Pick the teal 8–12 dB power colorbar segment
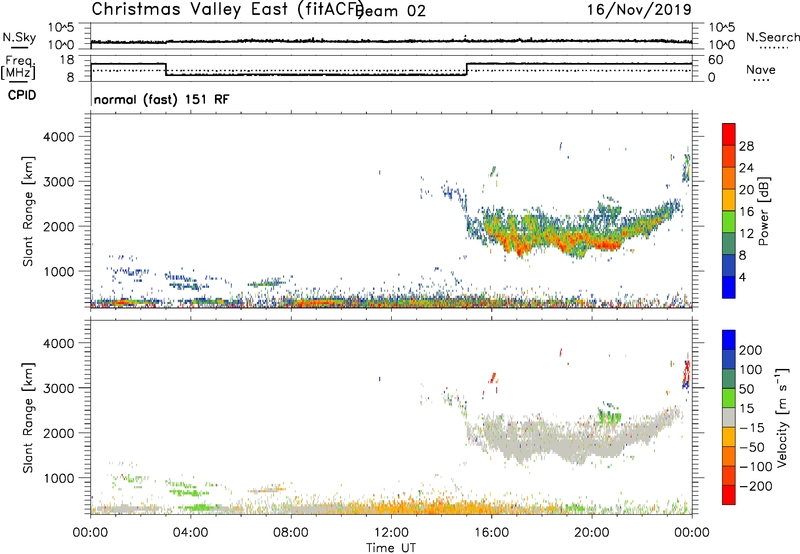Viewport: 800px width, 554px height. (729, 244)
